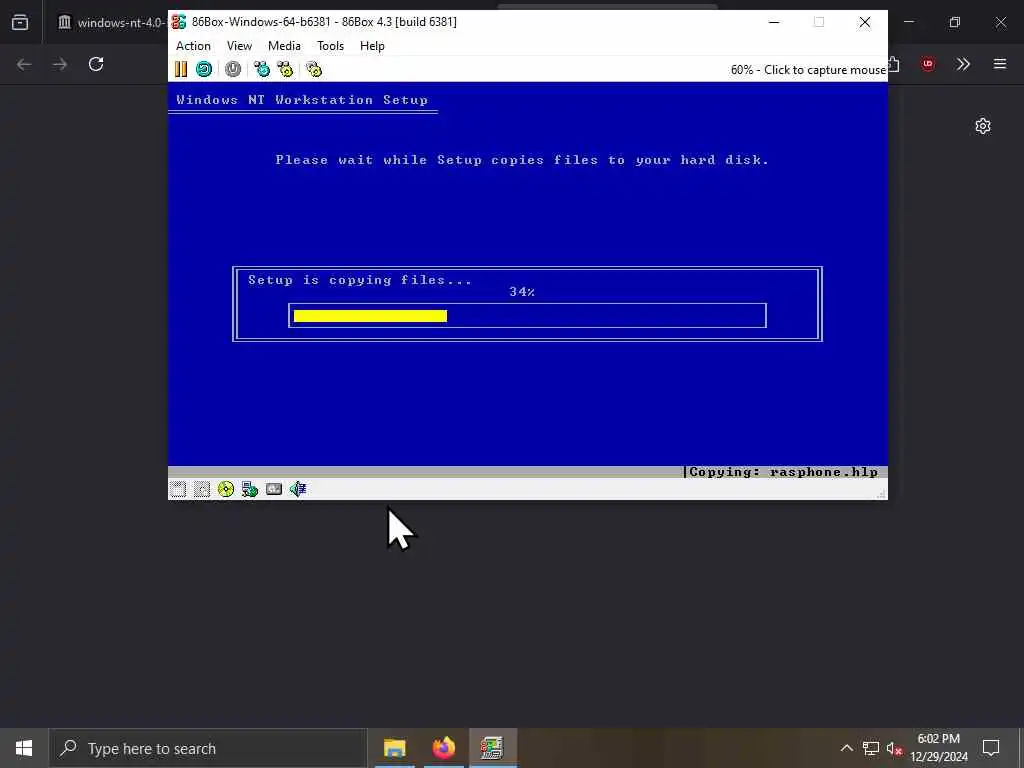Click the gray ACPI shutdown power icon
Screen dimensions: 1024x768
click(x=233, y=69)
